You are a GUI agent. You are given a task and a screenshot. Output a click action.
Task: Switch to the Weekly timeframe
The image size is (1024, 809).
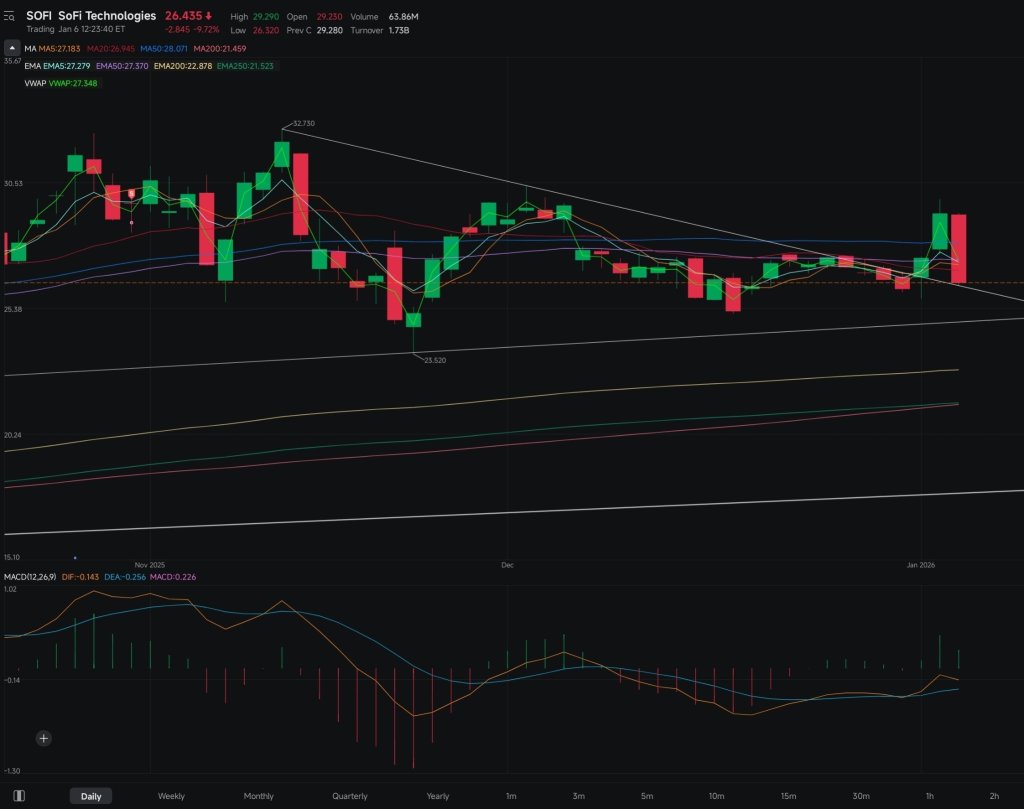(x=171, y=796)
